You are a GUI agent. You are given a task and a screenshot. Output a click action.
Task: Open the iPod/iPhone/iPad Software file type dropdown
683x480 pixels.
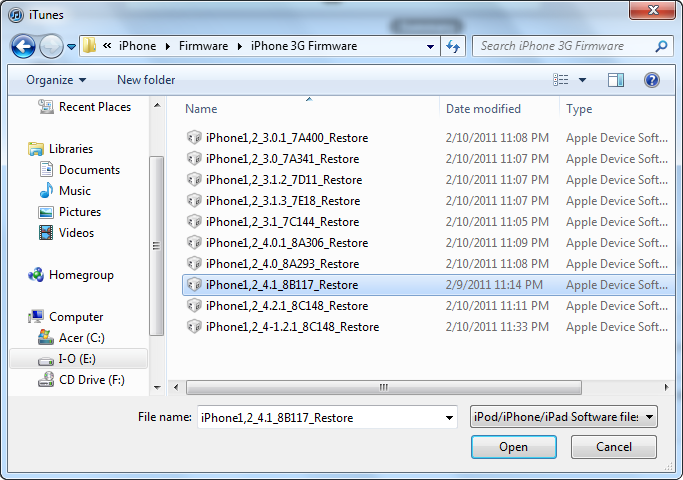(564, 417)
